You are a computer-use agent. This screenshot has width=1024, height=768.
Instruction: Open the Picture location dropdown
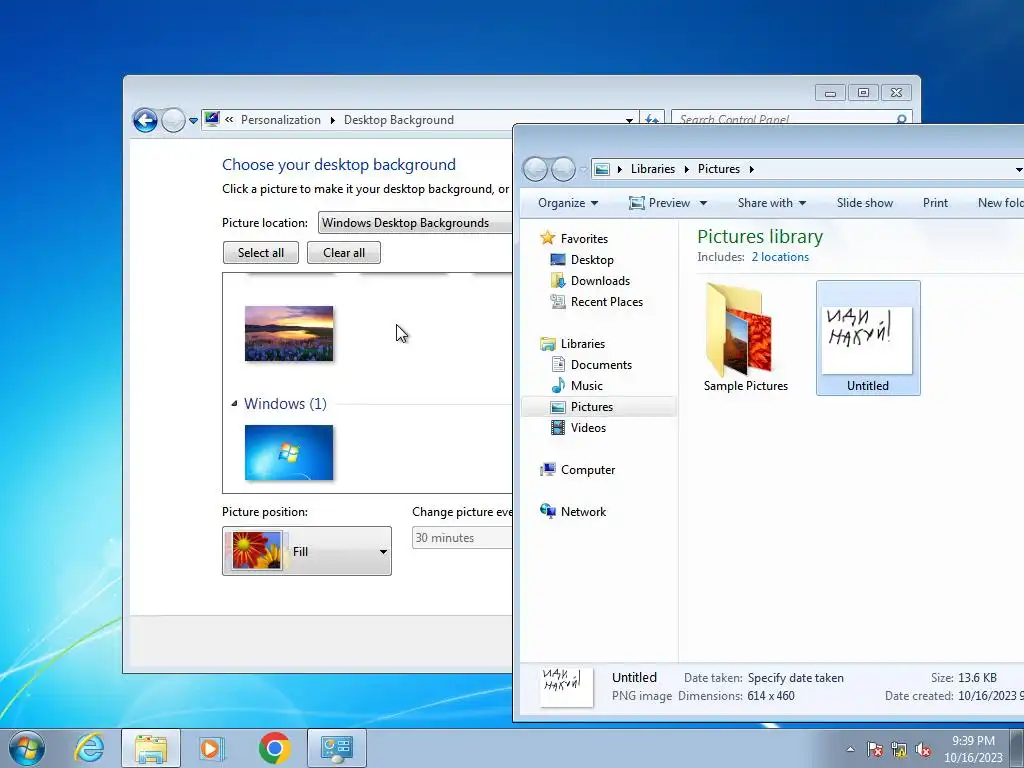415,223
